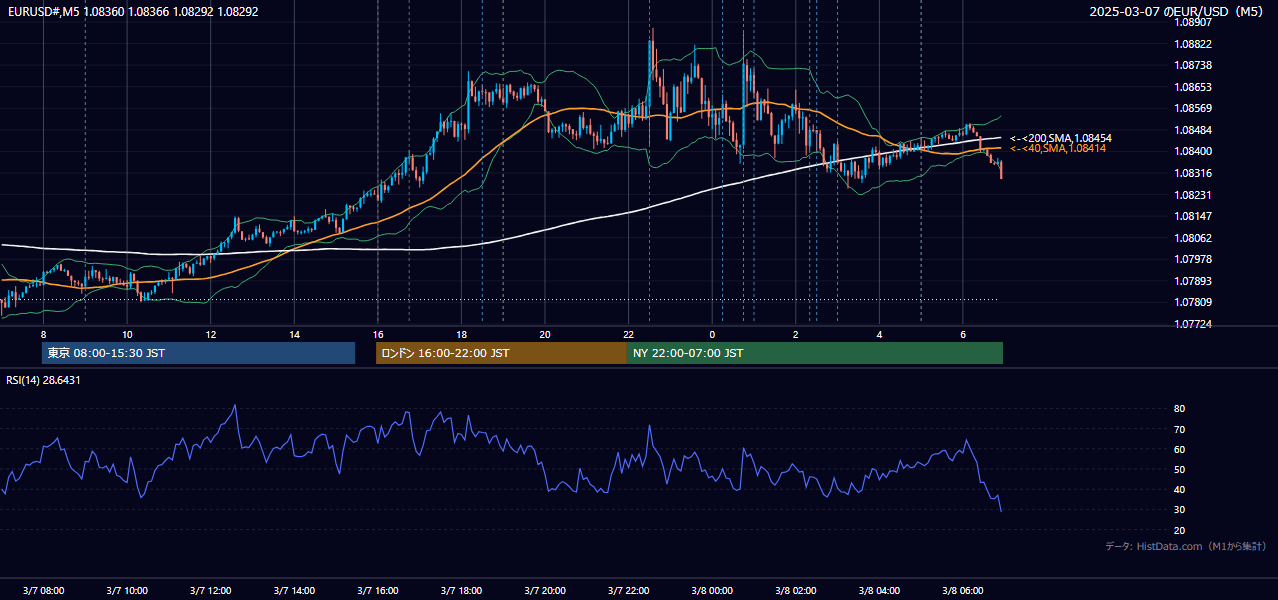Viewport: 1278px width, 600px height.
Task: Click RSI scale value 60
Action: tap(1180, 449)
